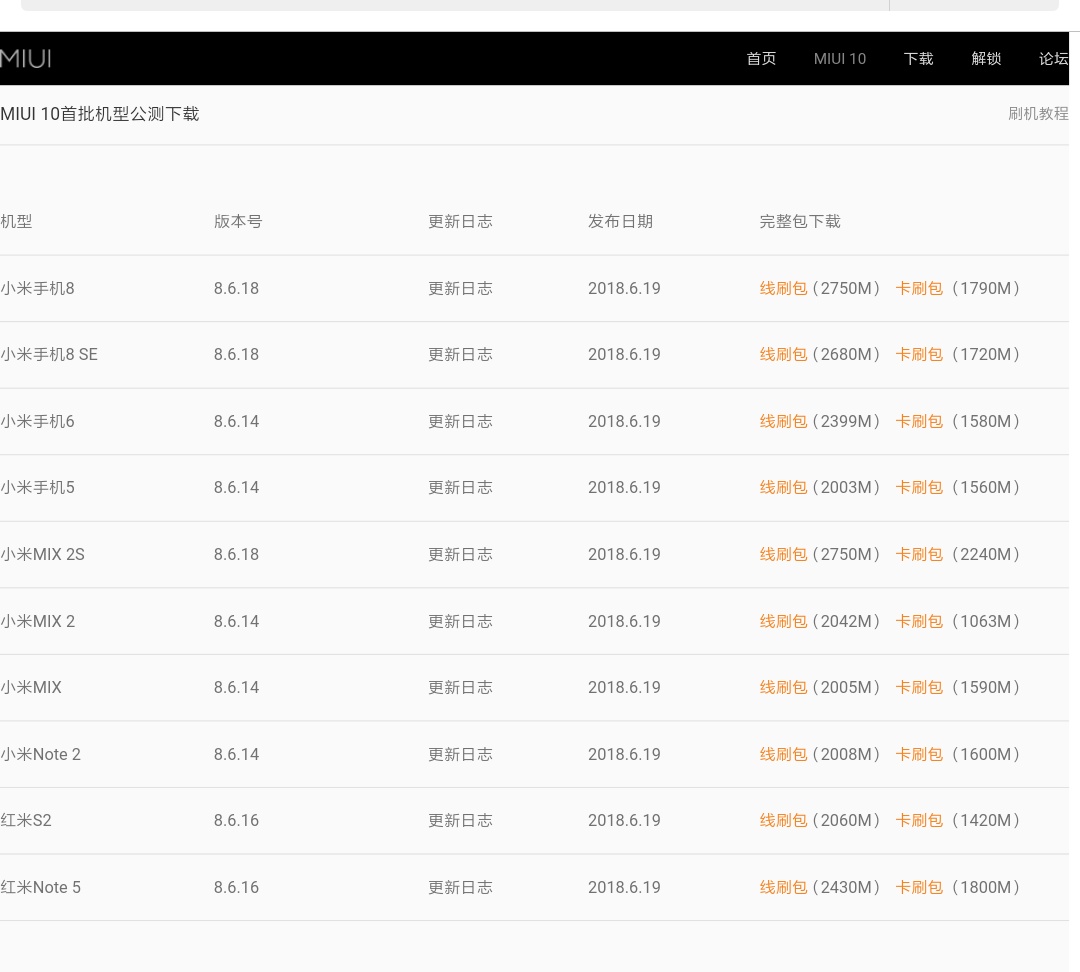Select the 小米MIX 2S model name

click(x=42, y=554)
